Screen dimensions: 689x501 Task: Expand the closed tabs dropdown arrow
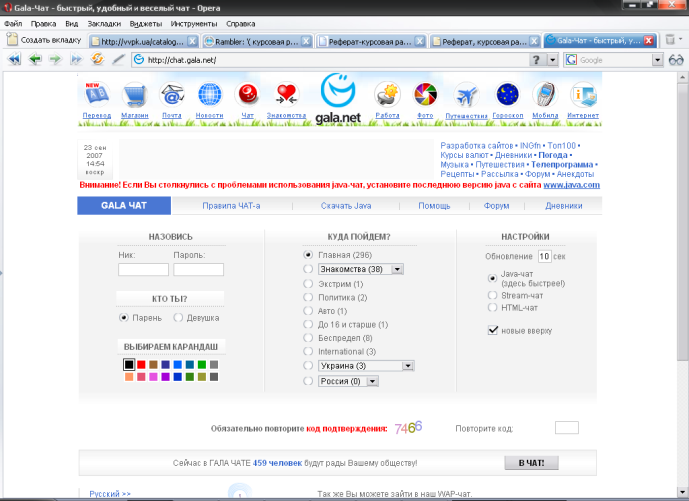681,40
